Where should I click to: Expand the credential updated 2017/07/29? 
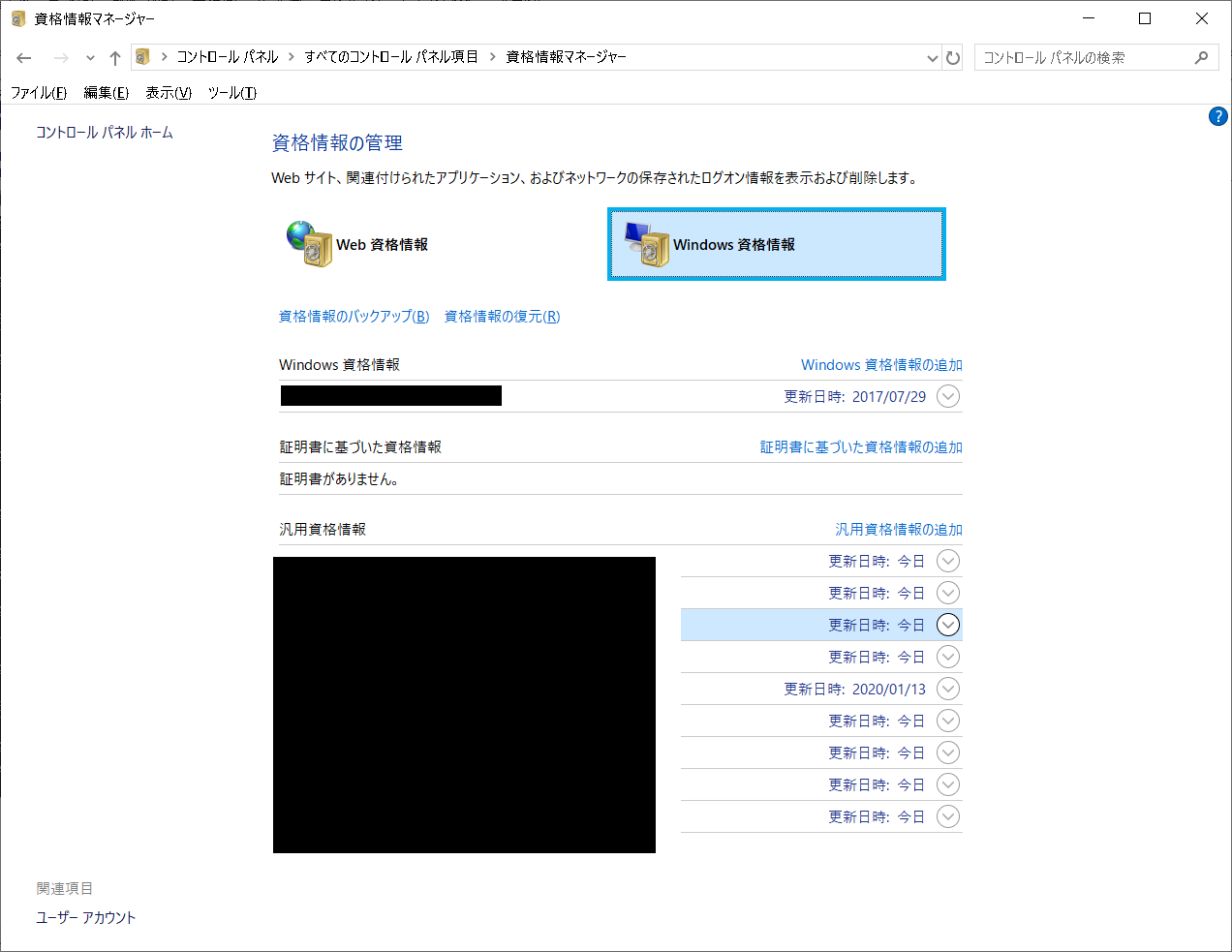click(x=948, y=396)
